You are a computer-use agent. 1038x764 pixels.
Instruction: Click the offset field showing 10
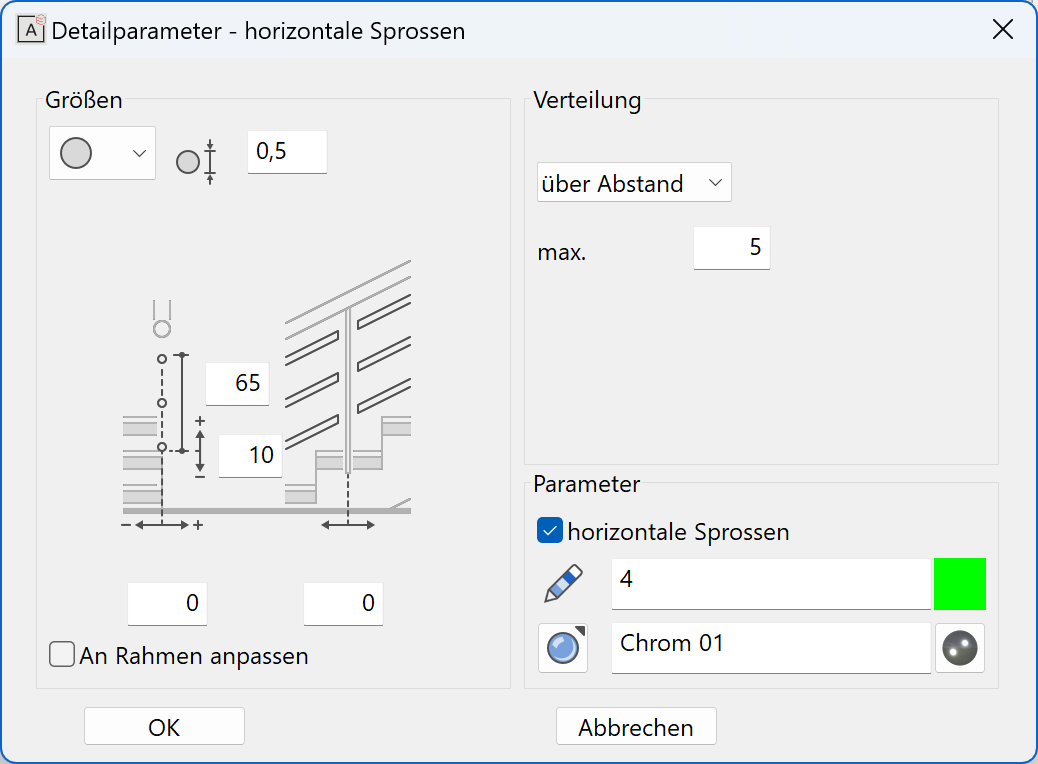pos(250,455)
